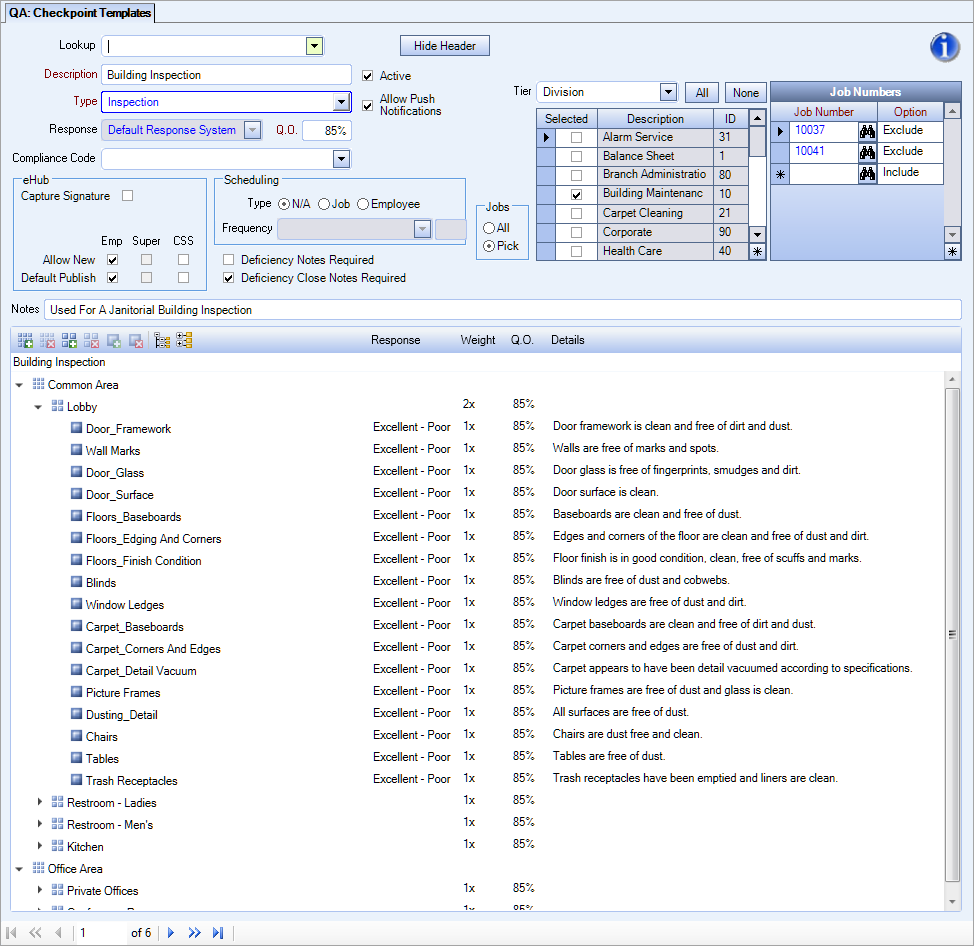Screen dimensions: 974x946
Task: Click the None button beside Tier
Action: [x=745, y=91]
